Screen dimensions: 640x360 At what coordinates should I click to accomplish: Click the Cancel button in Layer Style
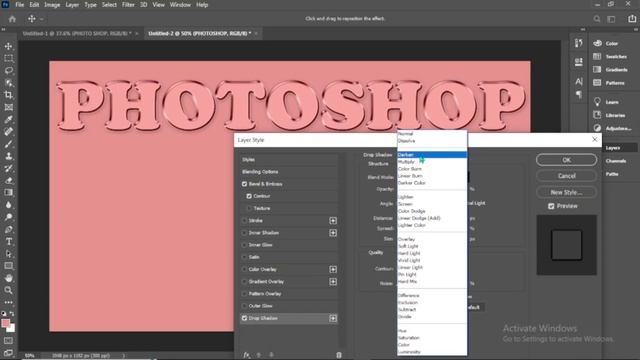pyautogui.click(x=567, y=176)
